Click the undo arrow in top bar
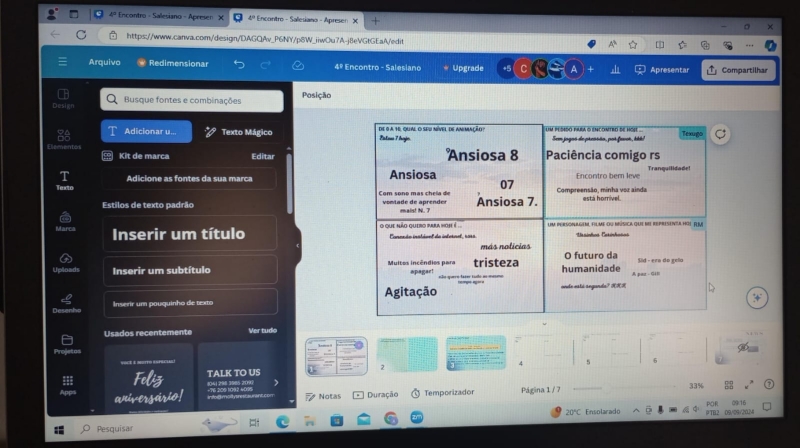Viewport: 800px width, 448px height. click(238, 65)
